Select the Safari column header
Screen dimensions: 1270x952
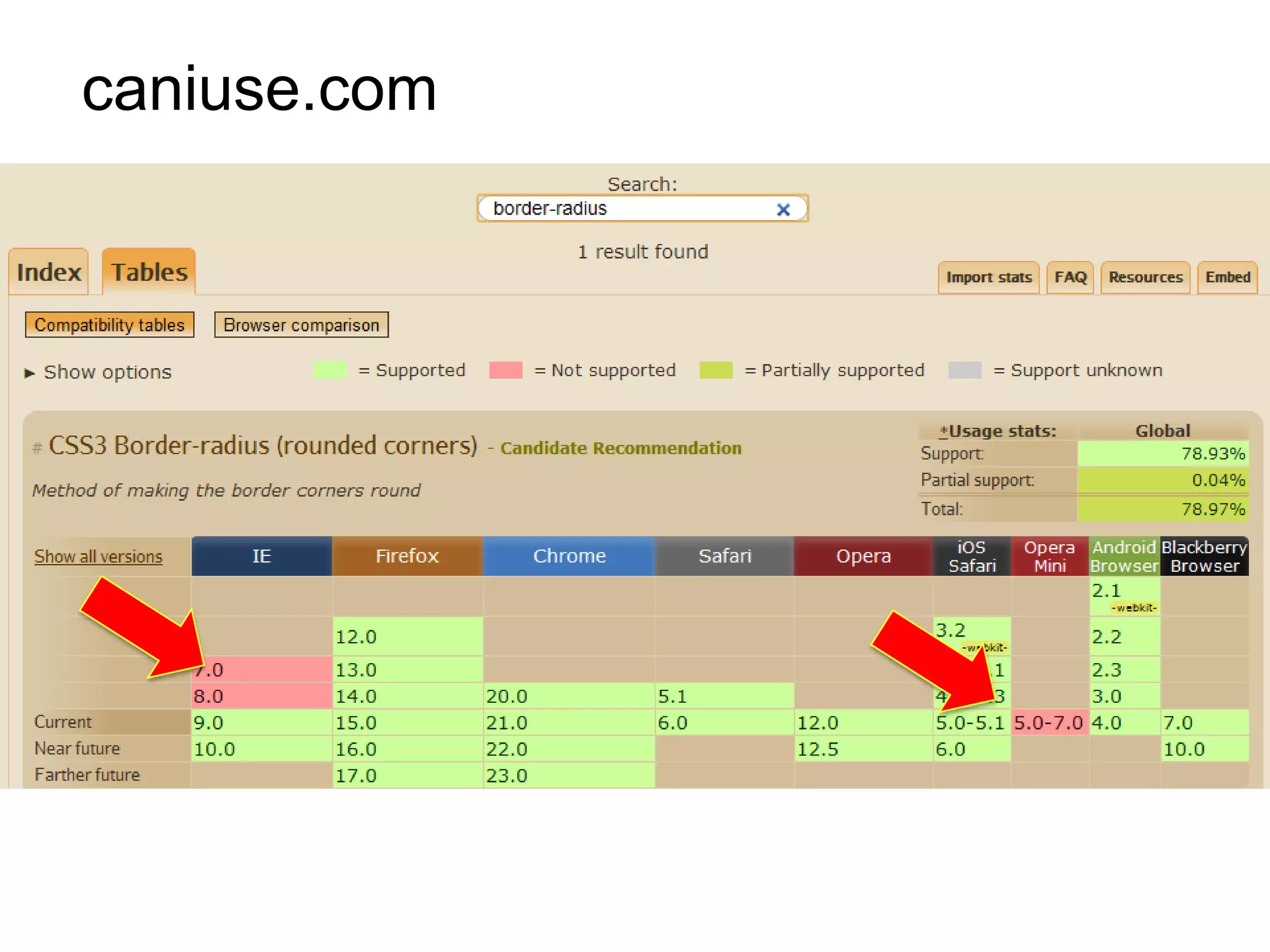[x=725, y=556]
